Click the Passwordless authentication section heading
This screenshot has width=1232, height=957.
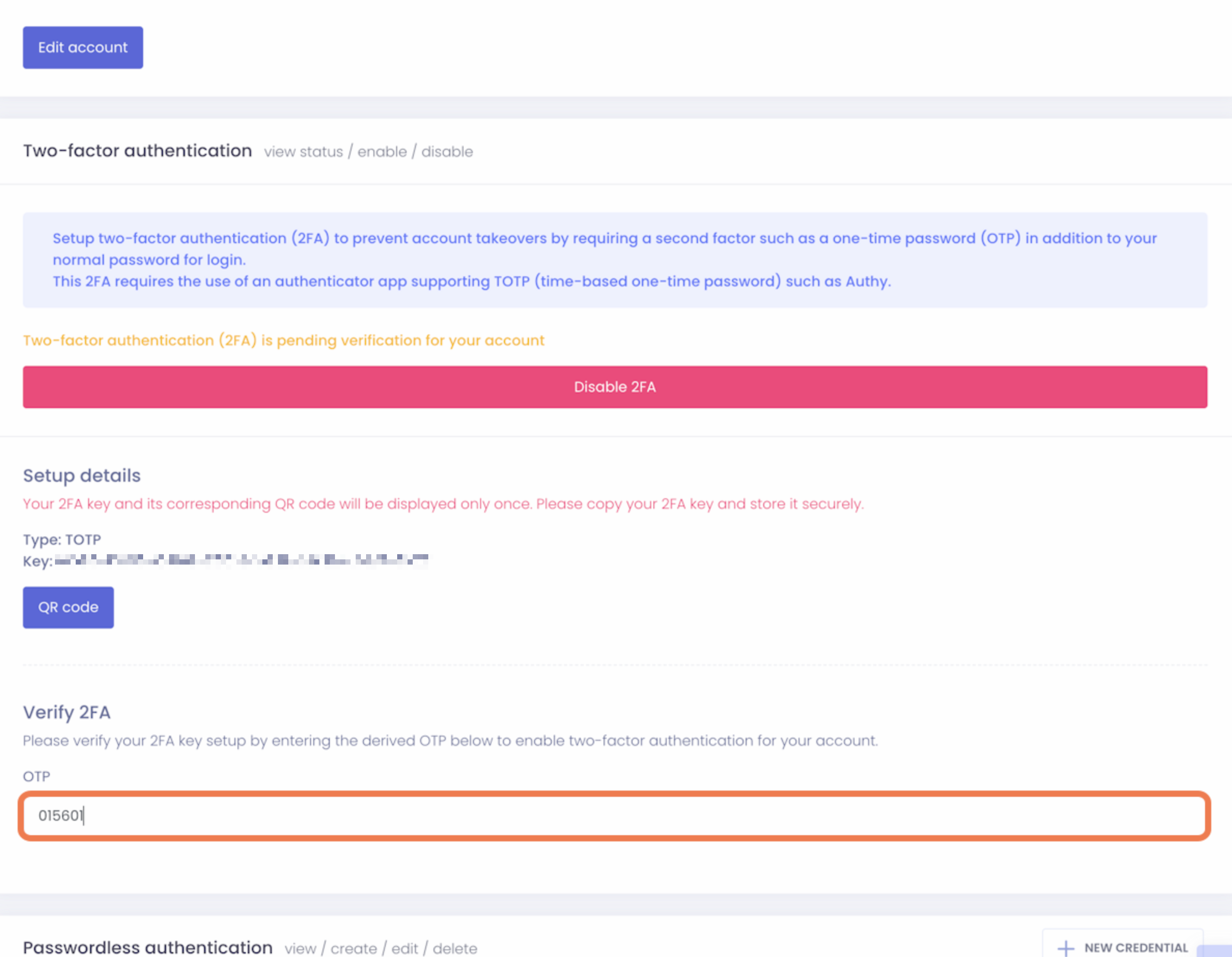(148, 948)
